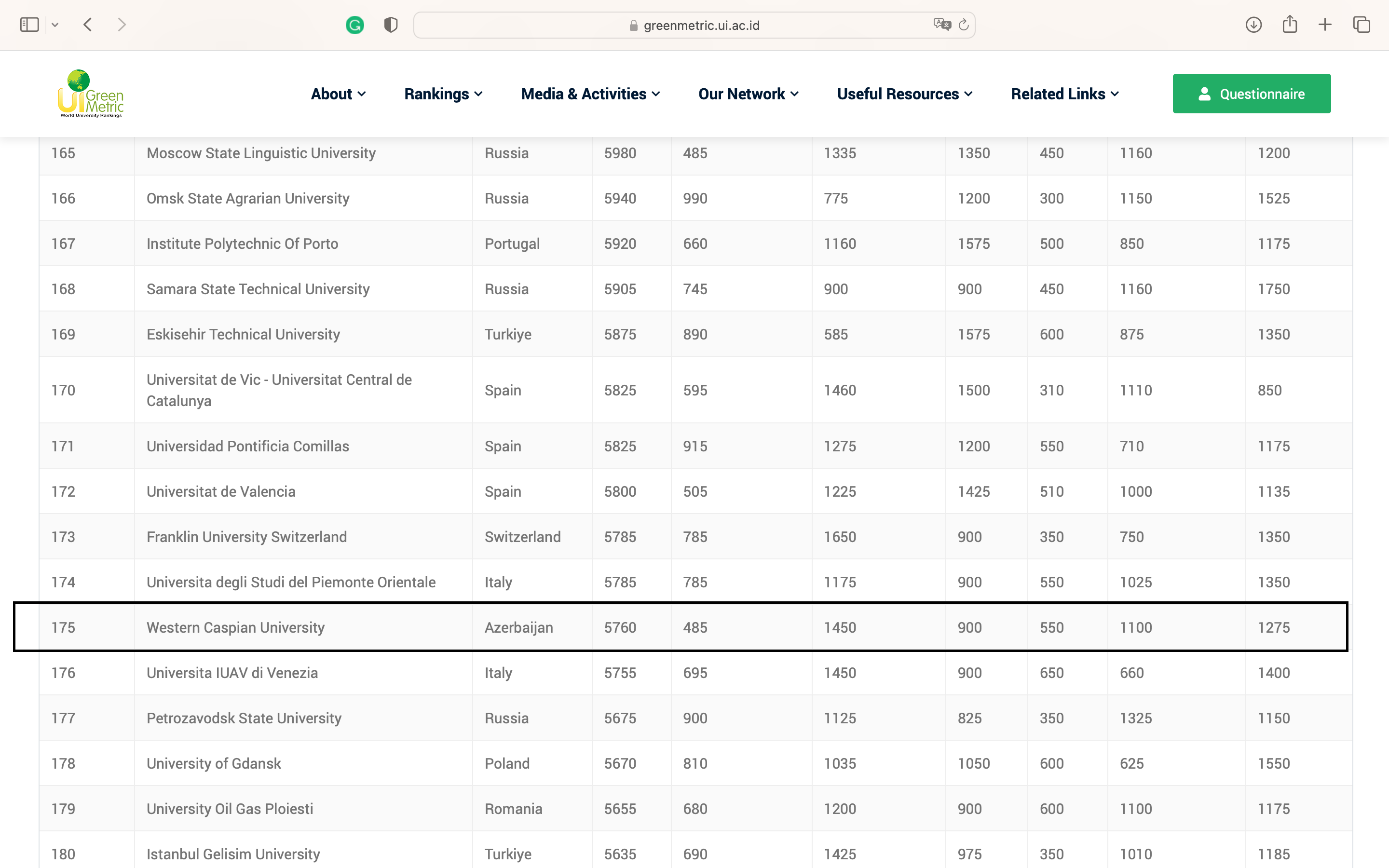Click the translate page icon
The width and height of the screenshot is (1389, 868).
click(x=942, y=25)
